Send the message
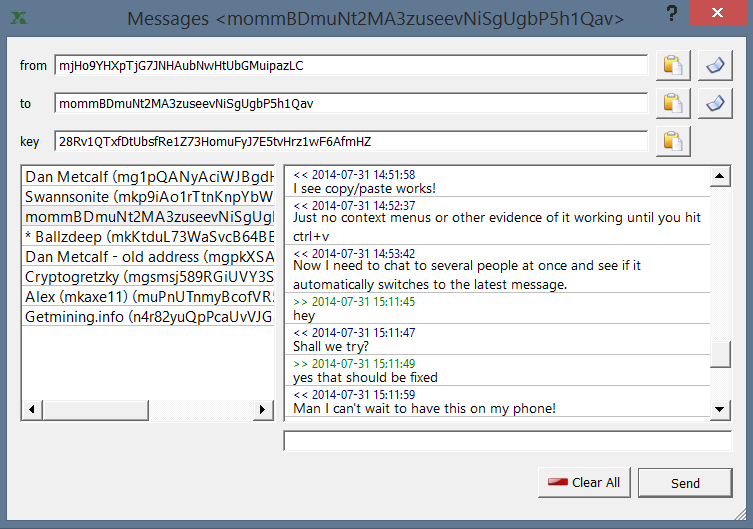Image resolution: width=753 pixels, height=529 pixels. (x=685, y=483)
